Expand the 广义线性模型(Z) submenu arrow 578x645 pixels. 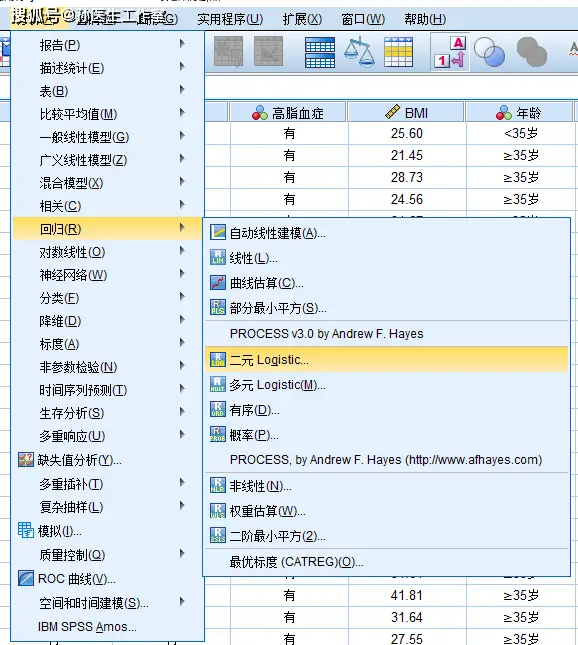click(182, 159)
